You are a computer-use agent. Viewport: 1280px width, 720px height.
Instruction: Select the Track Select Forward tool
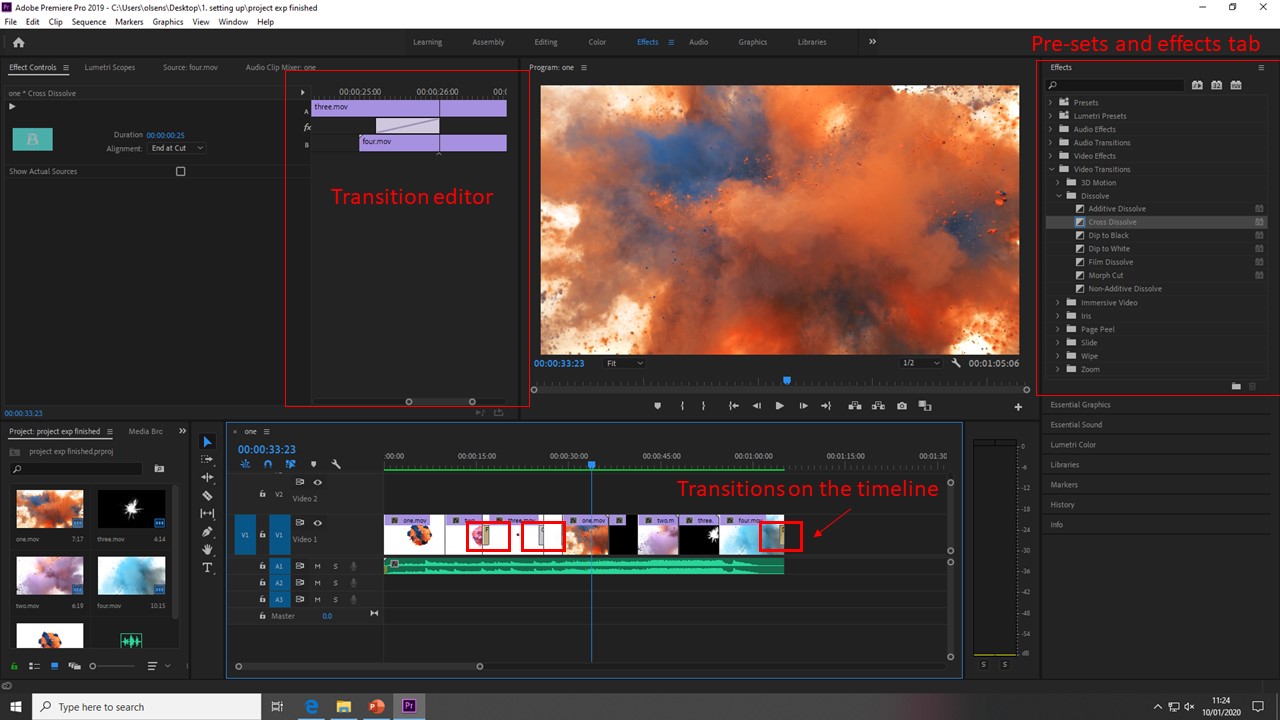207,459
